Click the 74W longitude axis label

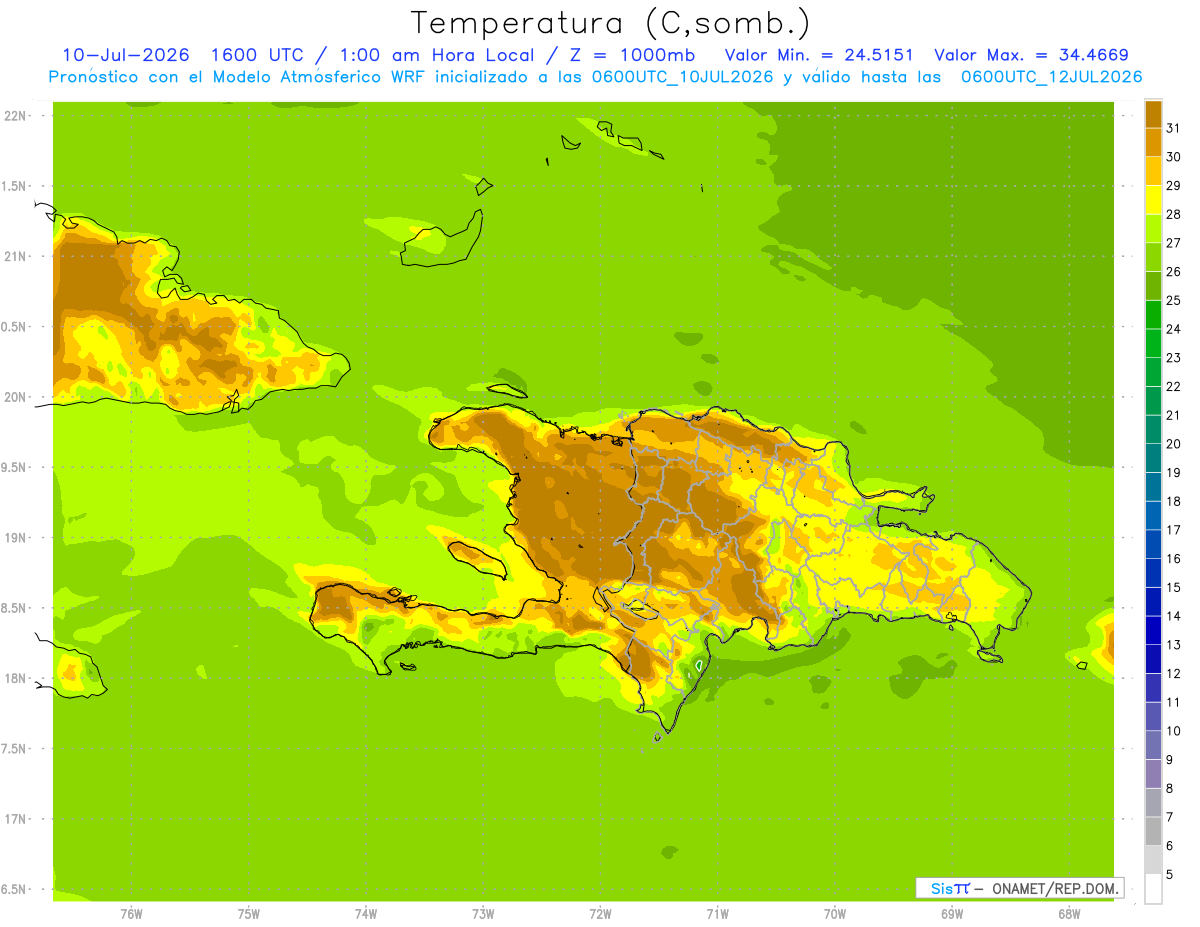click(366, 914)
